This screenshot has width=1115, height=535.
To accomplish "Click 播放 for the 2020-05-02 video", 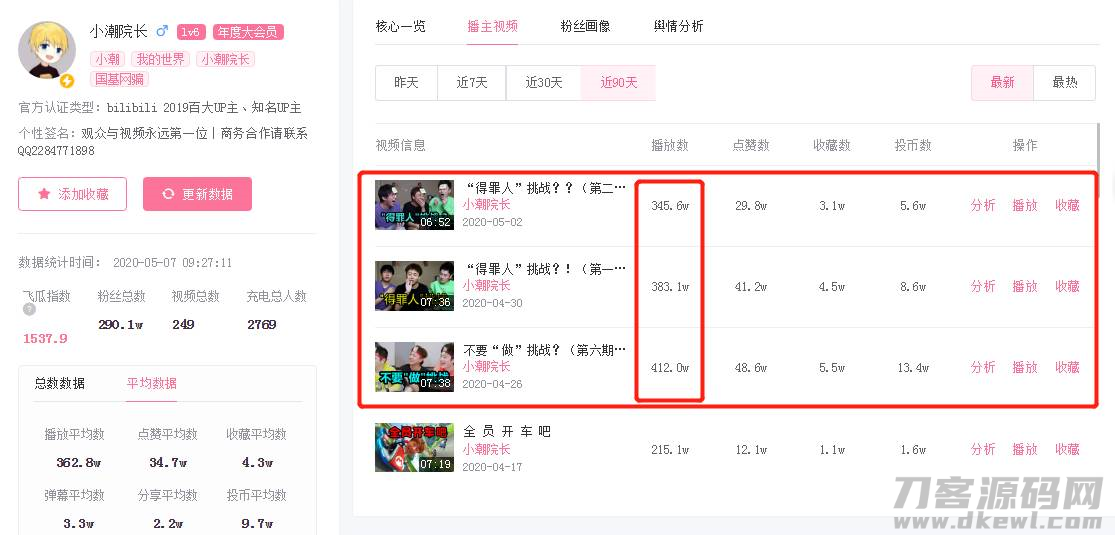I will click(x=1025, y=205).
